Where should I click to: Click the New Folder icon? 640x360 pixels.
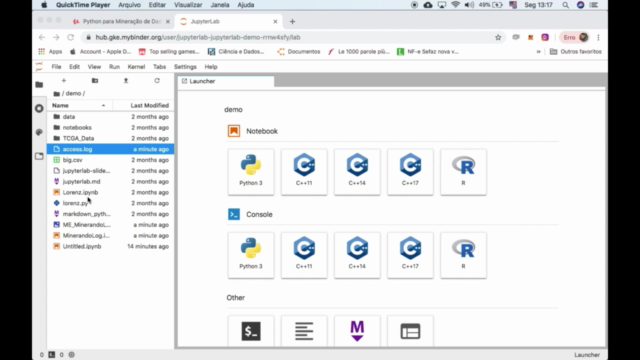[x=95, y=81]
